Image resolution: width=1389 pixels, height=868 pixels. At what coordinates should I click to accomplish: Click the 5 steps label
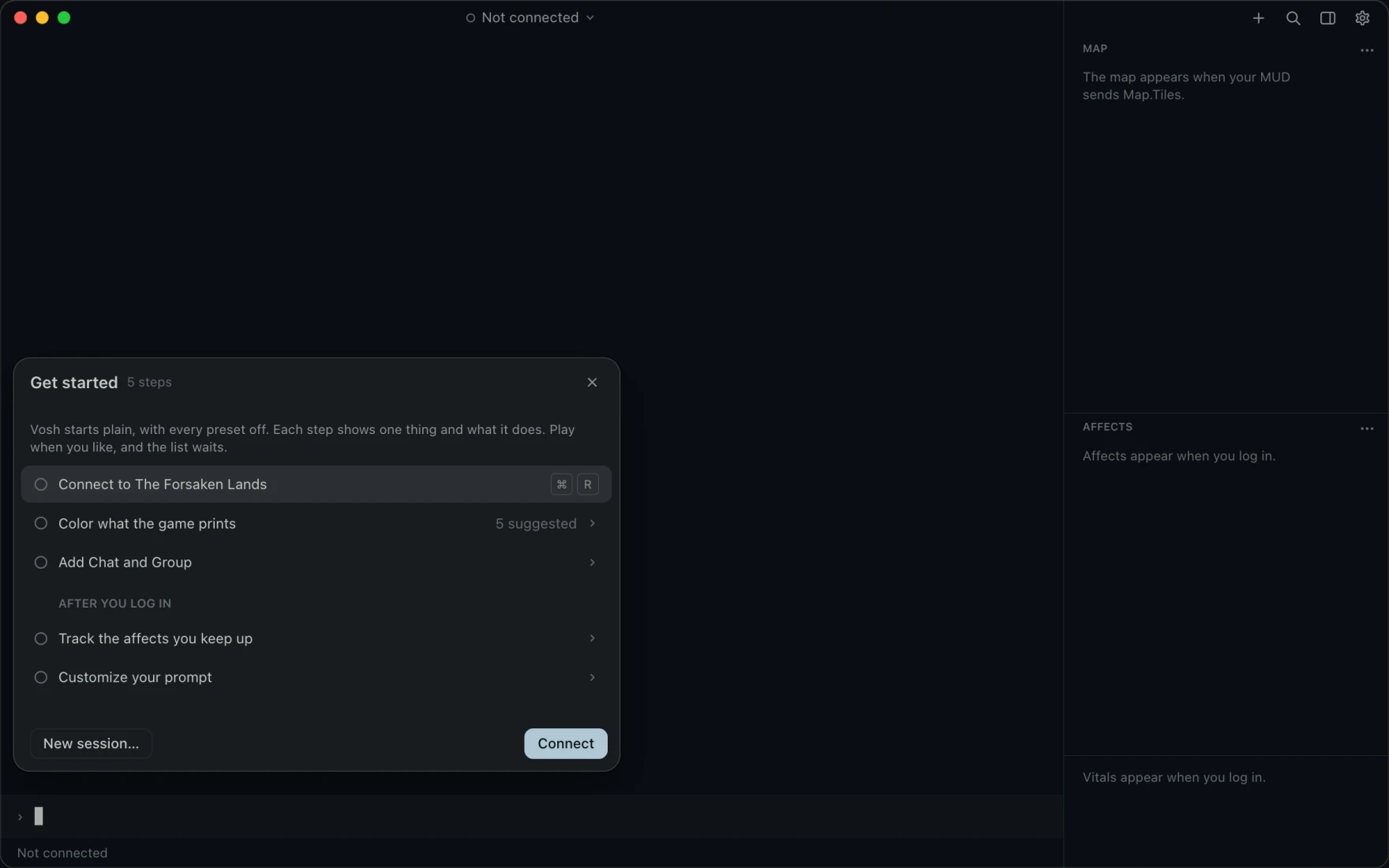pos(149,382)
